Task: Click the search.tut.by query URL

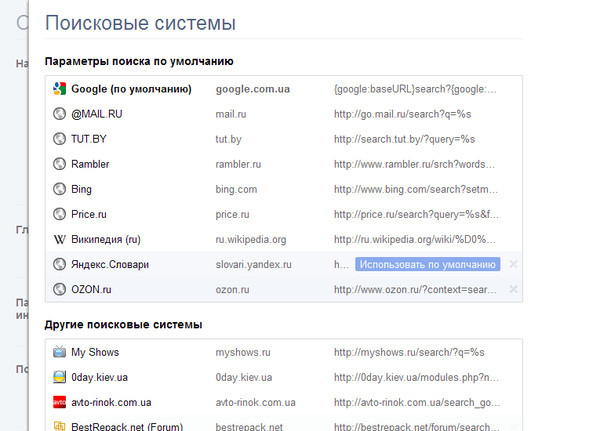Action: point(404,139)
